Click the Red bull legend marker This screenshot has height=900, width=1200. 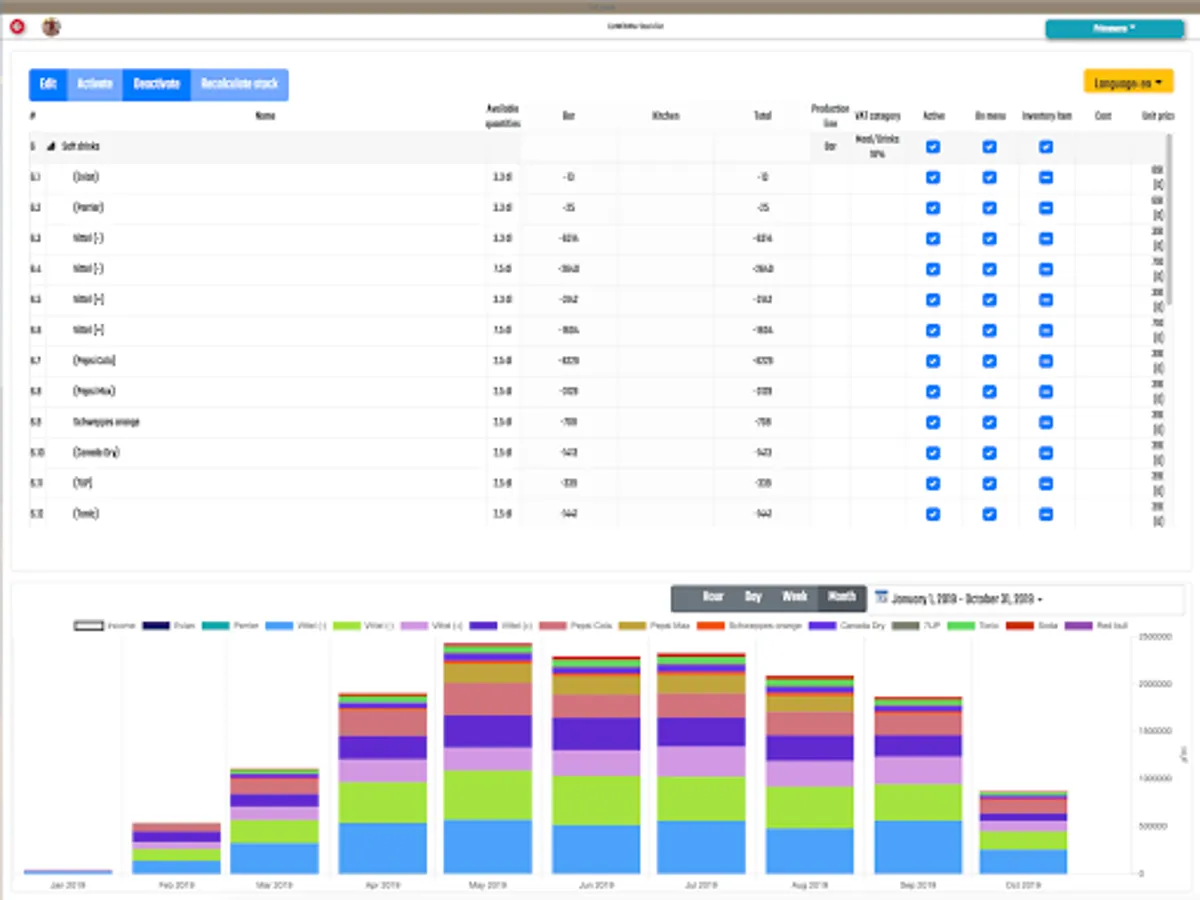click(1079, 626)
